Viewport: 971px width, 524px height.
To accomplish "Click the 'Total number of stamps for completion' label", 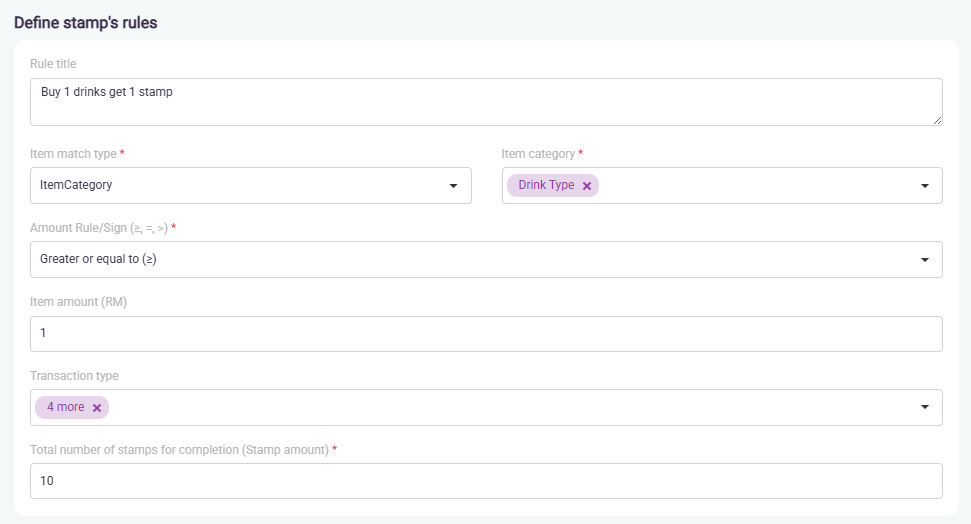I will coord(179,450).
